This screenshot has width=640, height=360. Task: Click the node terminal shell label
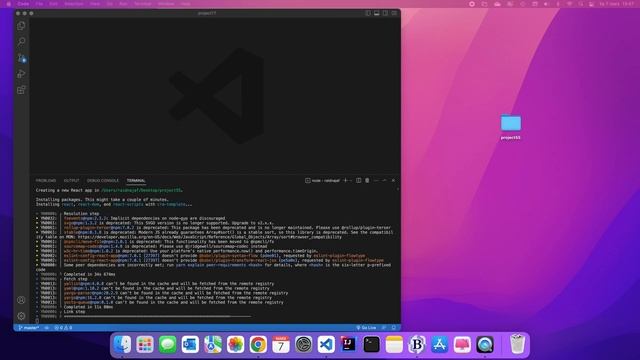(322, 180)
